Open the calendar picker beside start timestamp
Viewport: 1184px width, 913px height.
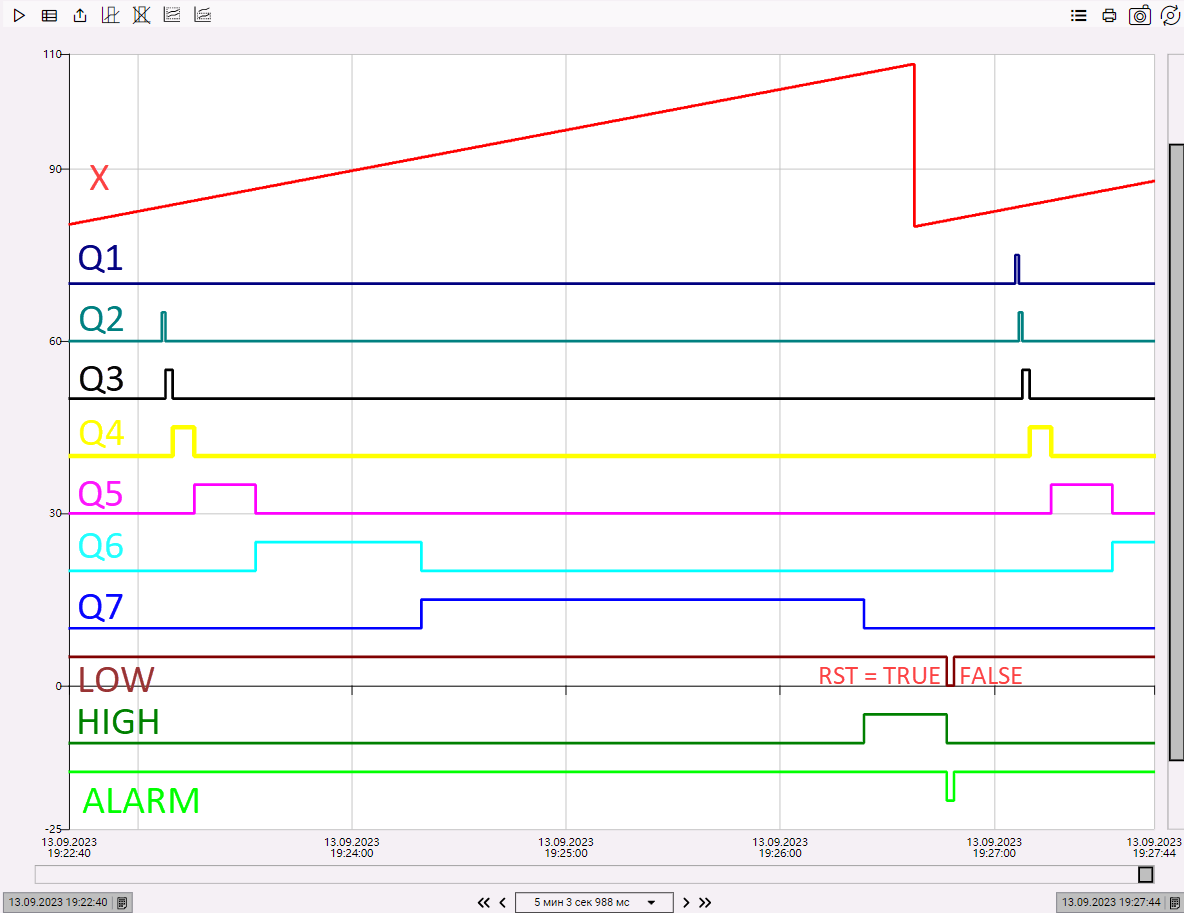point(121,901)
